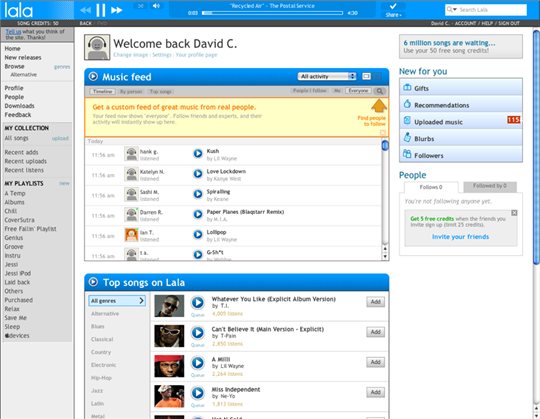The image size is (540, 419).
Task: Play Kush by Lil Wayne
Action: [x=198, y=154]
